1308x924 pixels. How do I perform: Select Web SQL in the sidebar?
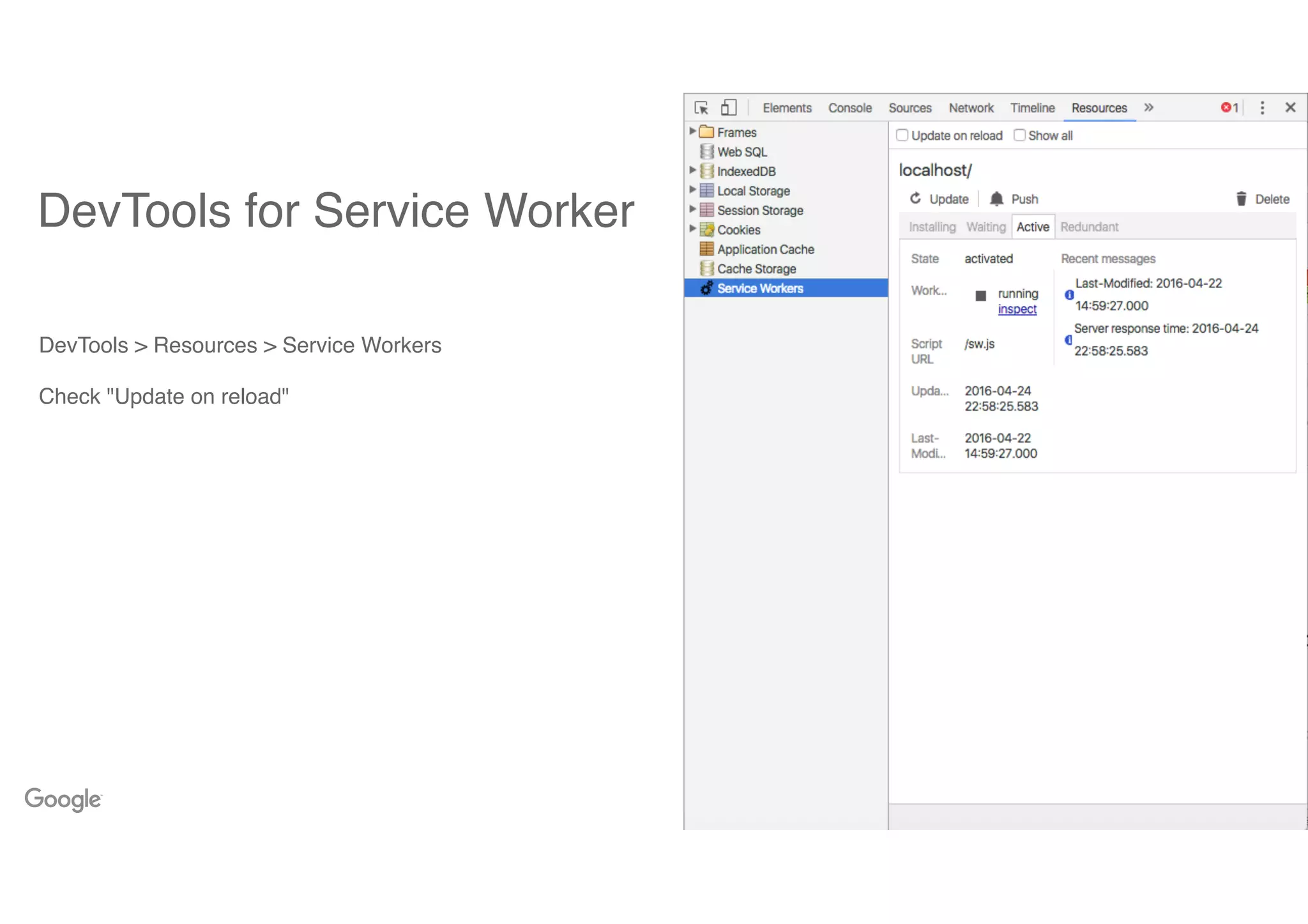[741, 152]
